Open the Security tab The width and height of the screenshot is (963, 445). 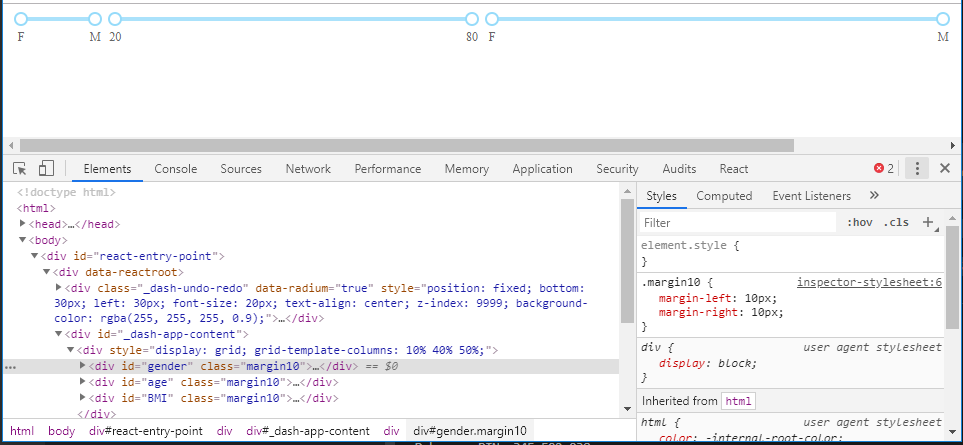point(617,169)
